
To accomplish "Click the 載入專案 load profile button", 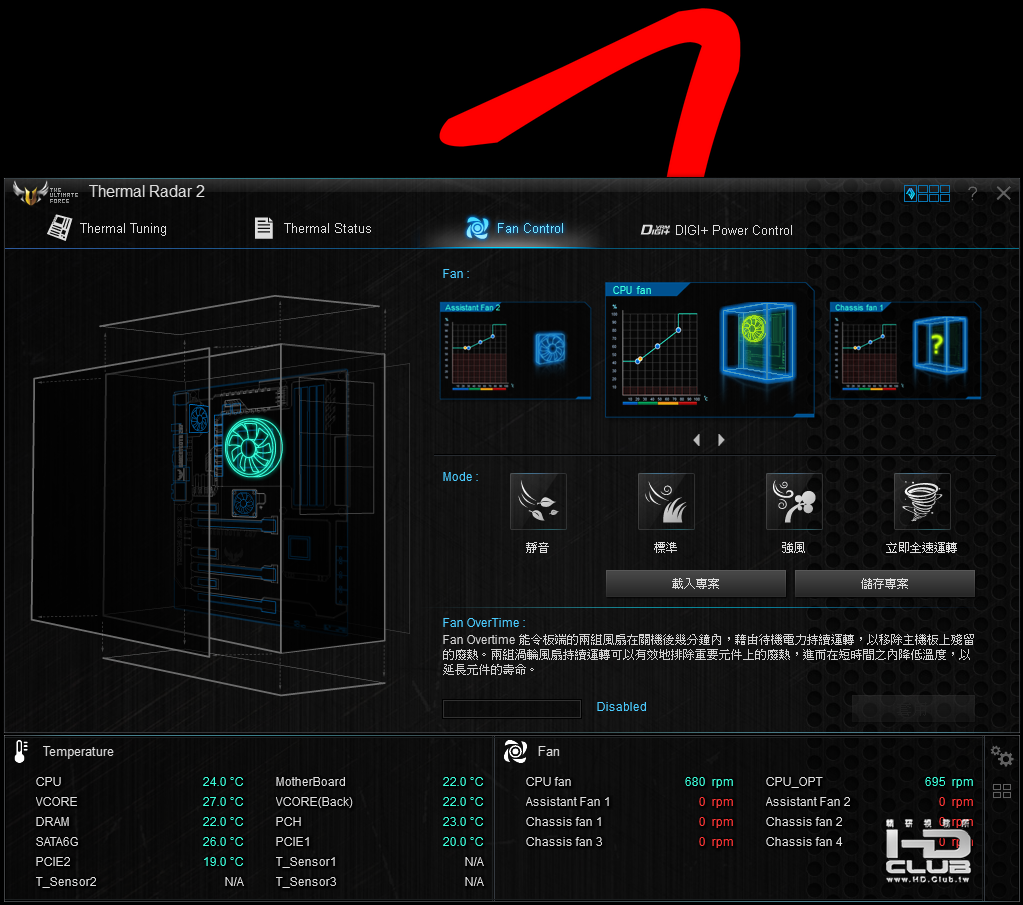I will pyautogui.click(x=695, y=583).
